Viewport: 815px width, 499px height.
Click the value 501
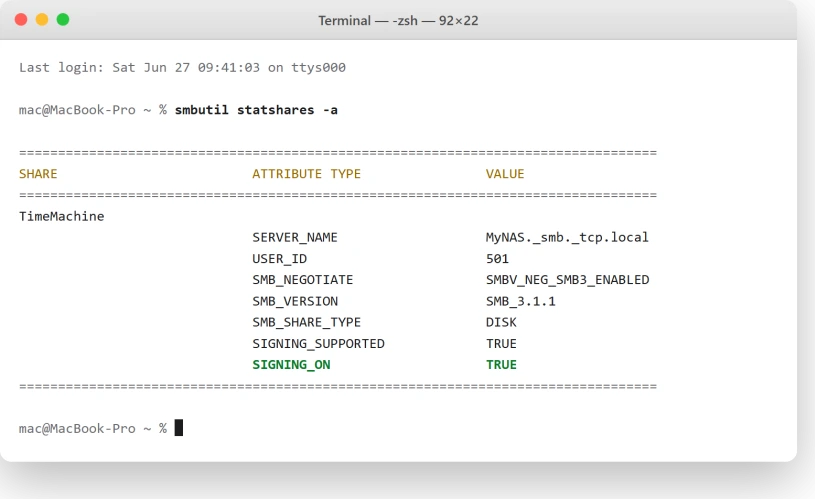[x=497, y=259]
